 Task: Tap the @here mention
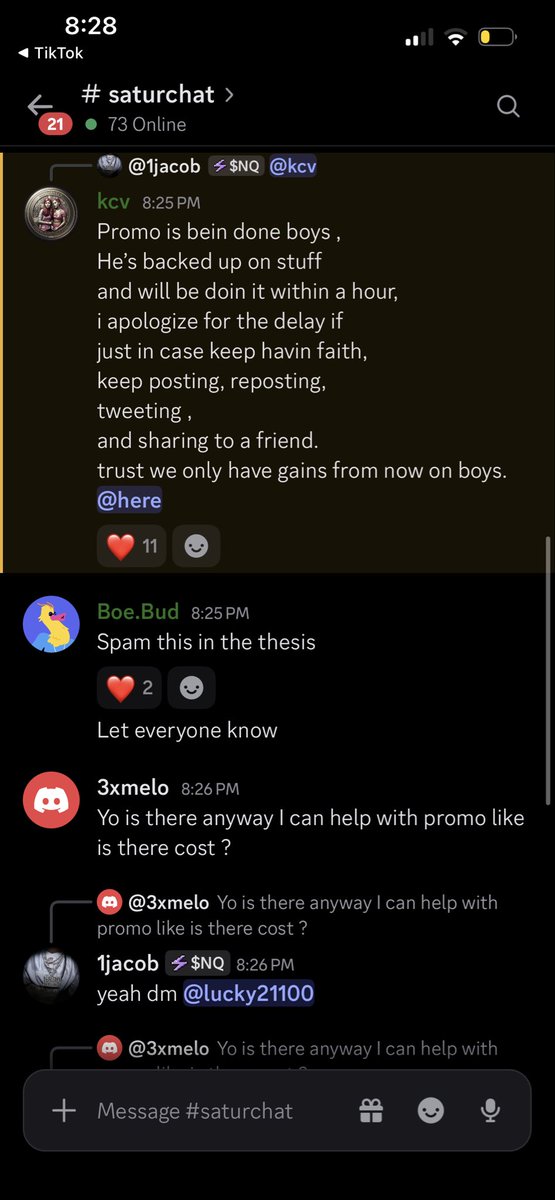point(129,500)
